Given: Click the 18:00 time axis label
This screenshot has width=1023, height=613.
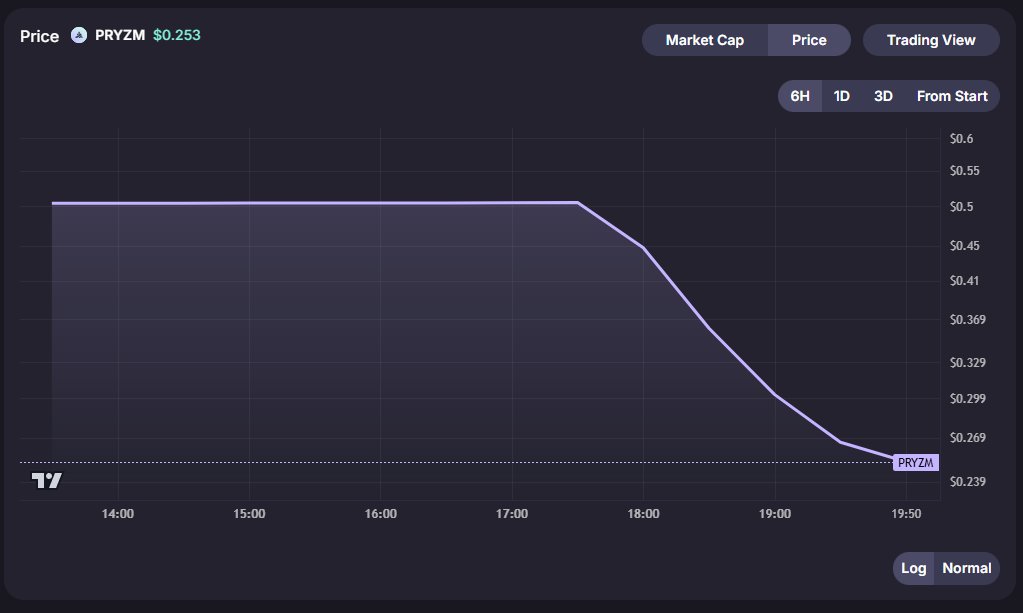Looking at the screenshot, I should (643, 514).
